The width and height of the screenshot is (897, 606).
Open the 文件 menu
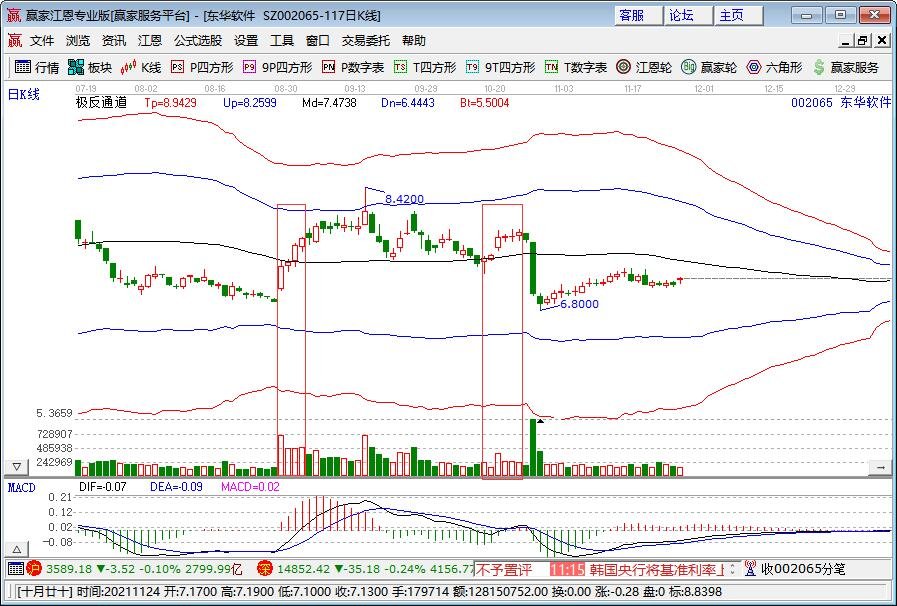42,41
